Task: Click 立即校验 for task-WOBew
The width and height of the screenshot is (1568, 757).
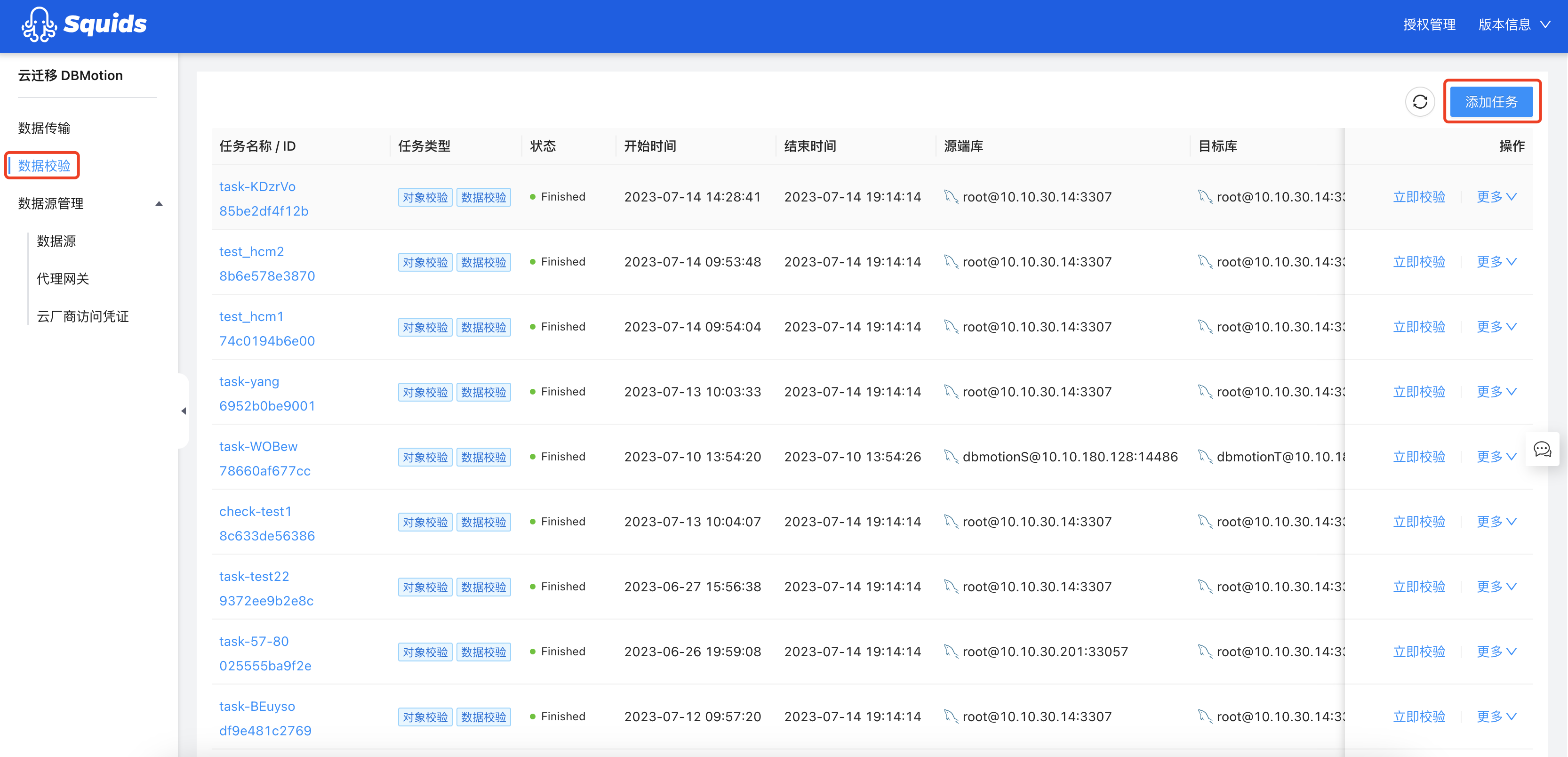Action: (x=1419, y=457)
